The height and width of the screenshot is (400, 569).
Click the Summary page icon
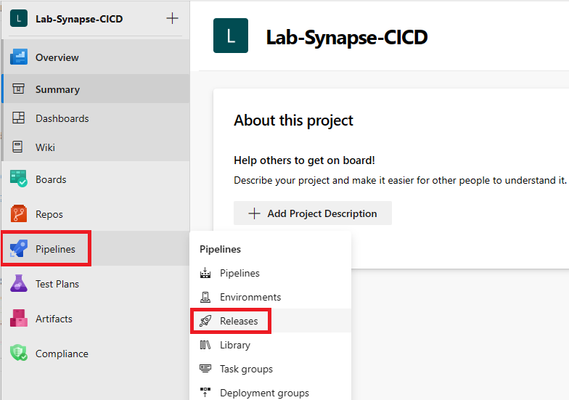click(x=18, y=89)
